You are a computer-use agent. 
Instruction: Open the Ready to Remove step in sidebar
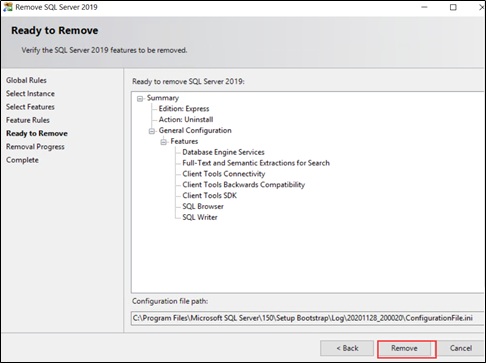pyautogui.click(x=37, y=133)
